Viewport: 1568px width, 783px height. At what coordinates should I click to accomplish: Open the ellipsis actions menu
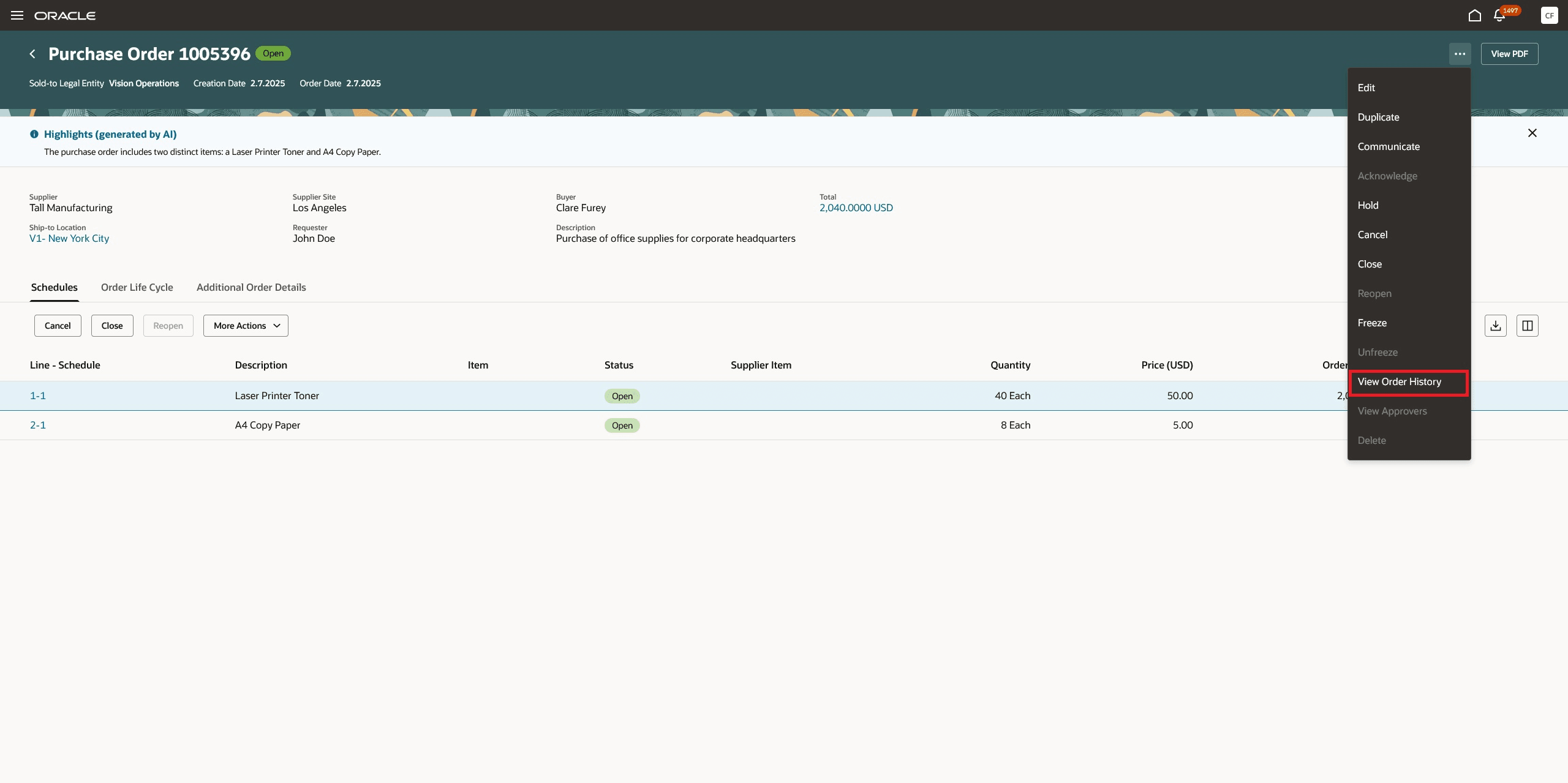(x=1460, y=53)
